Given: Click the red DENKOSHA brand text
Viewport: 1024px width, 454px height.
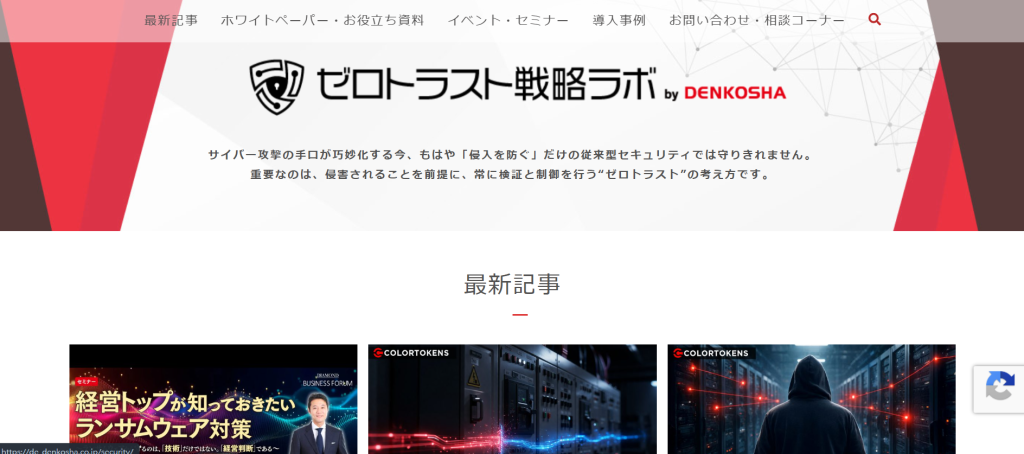Looking at the screenshot, I should tap(735, 93).
